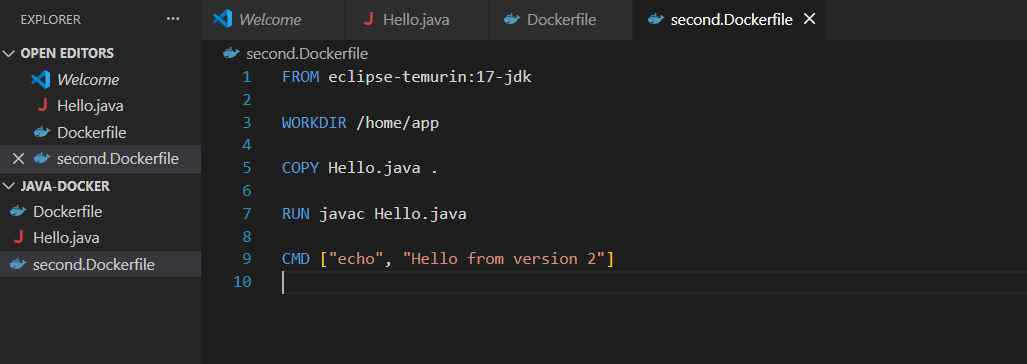
Task: Click CMD keyword on line 9
Action: coord(296,259)
